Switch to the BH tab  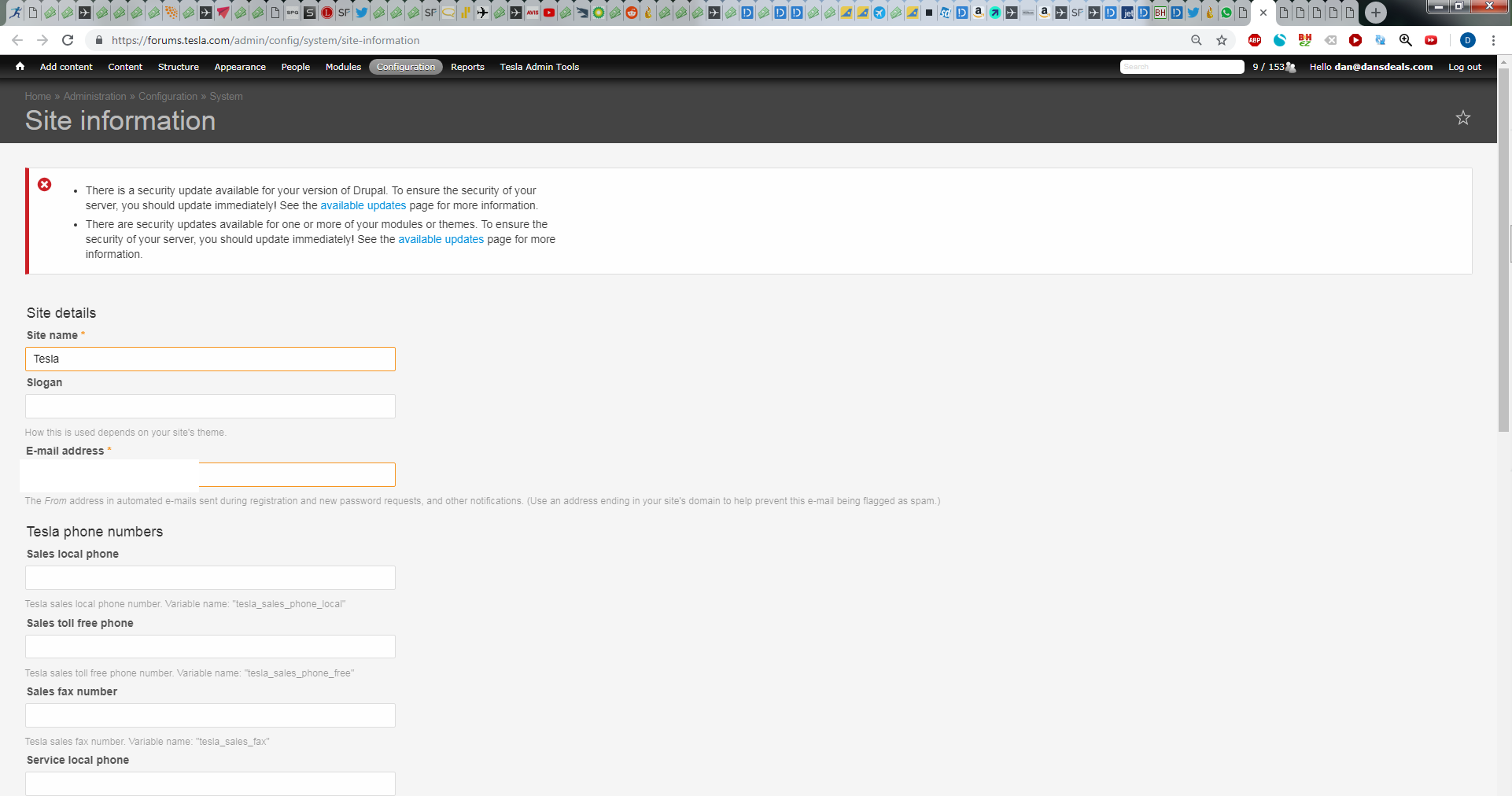[x=1160, y=13]
